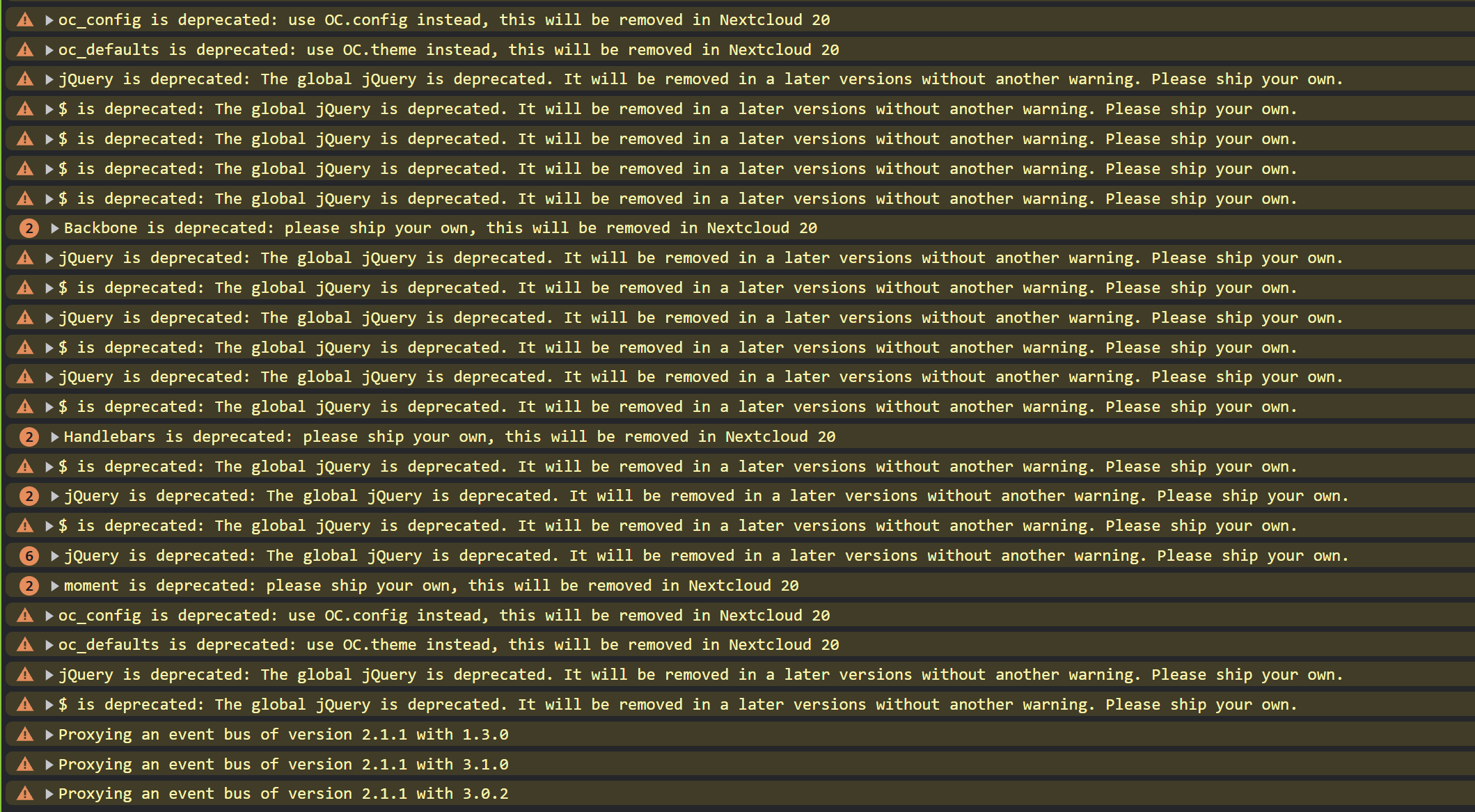This screenshot has width=1475, height=812.
Task: Click the count badge showing 2 on the jQuery warning
Action: coord(29,496)
